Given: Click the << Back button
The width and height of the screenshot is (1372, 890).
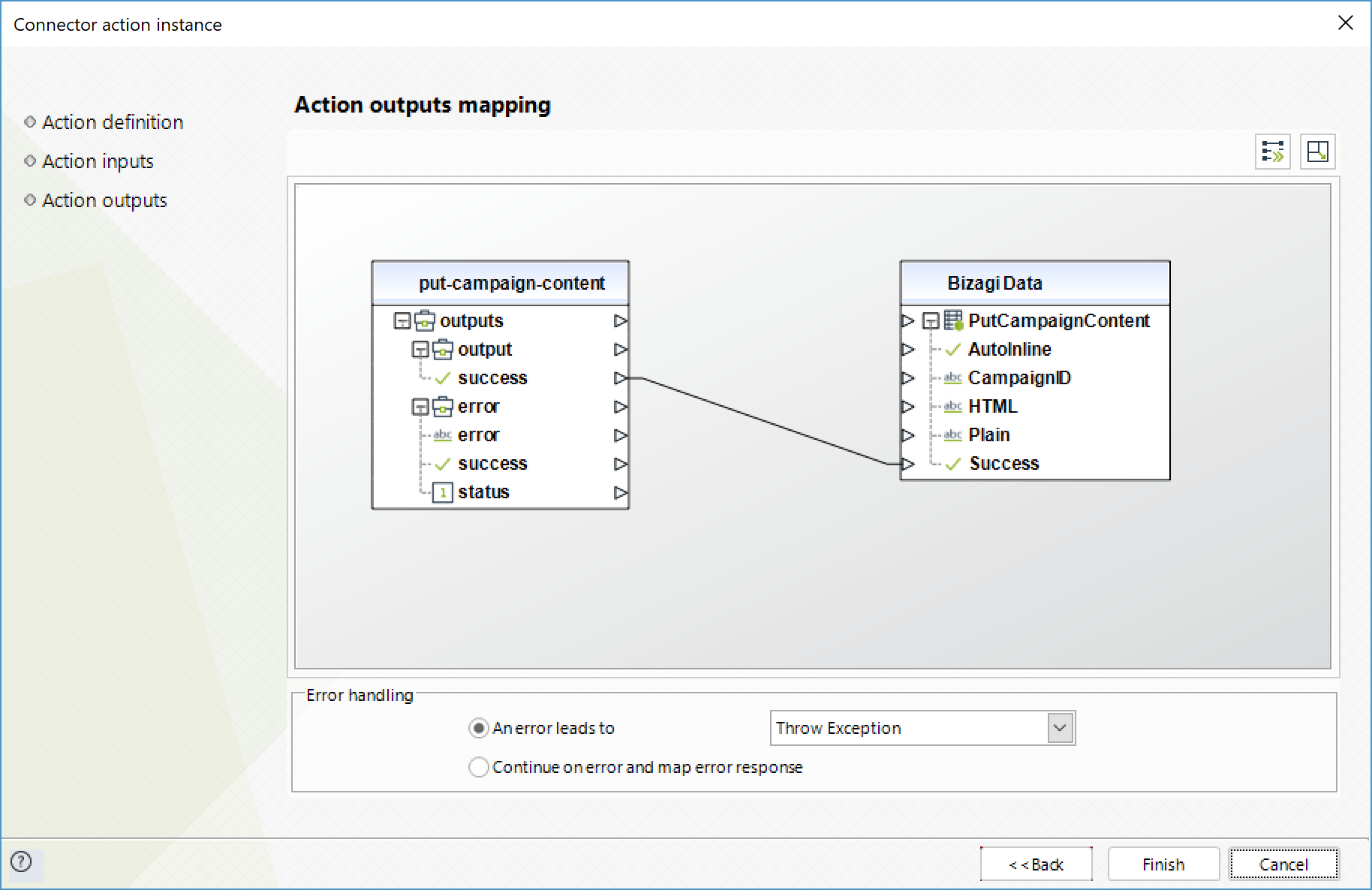Looking at the screenshot, I should pyautogui.click(x=1036, y=864).
